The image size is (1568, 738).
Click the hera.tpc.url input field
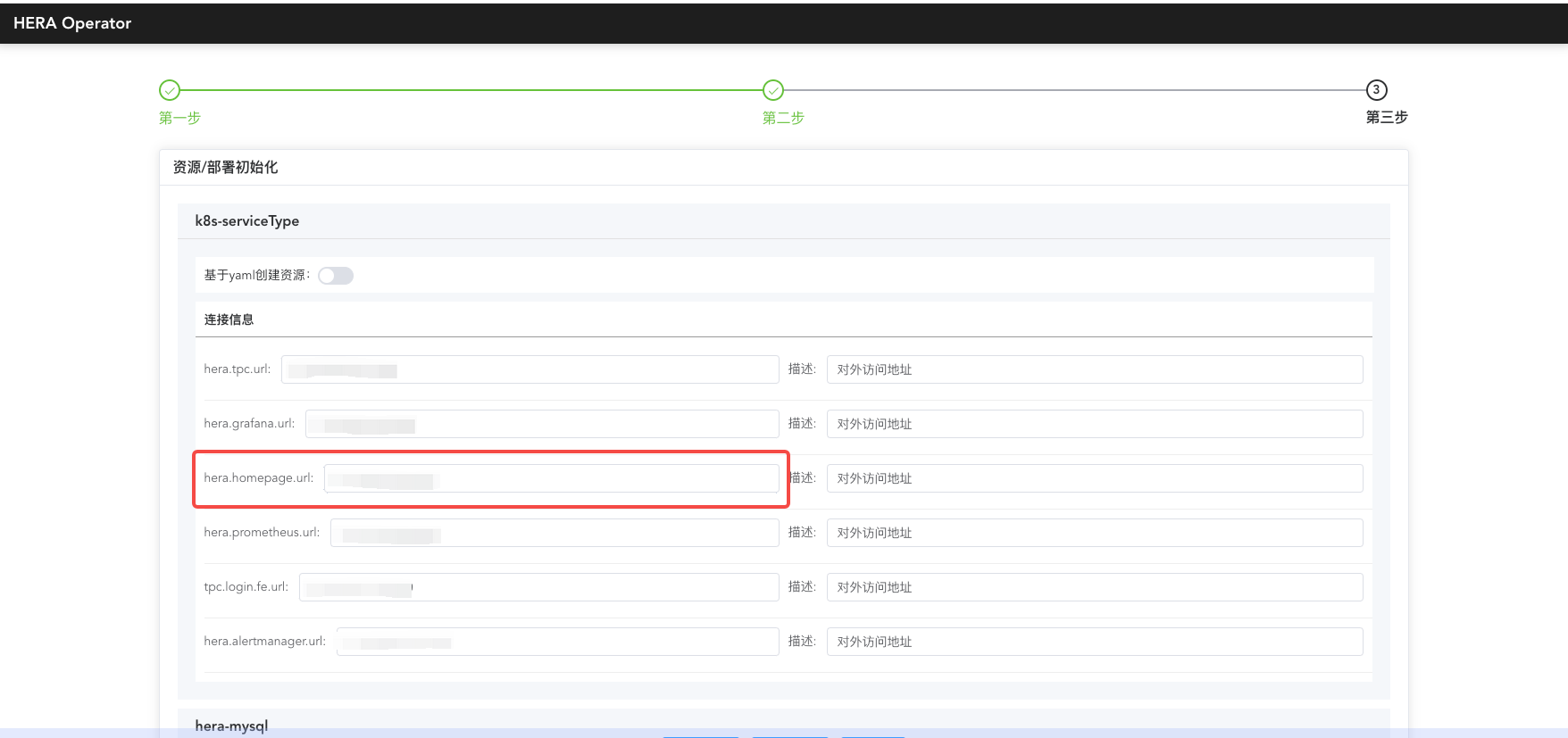530,369
